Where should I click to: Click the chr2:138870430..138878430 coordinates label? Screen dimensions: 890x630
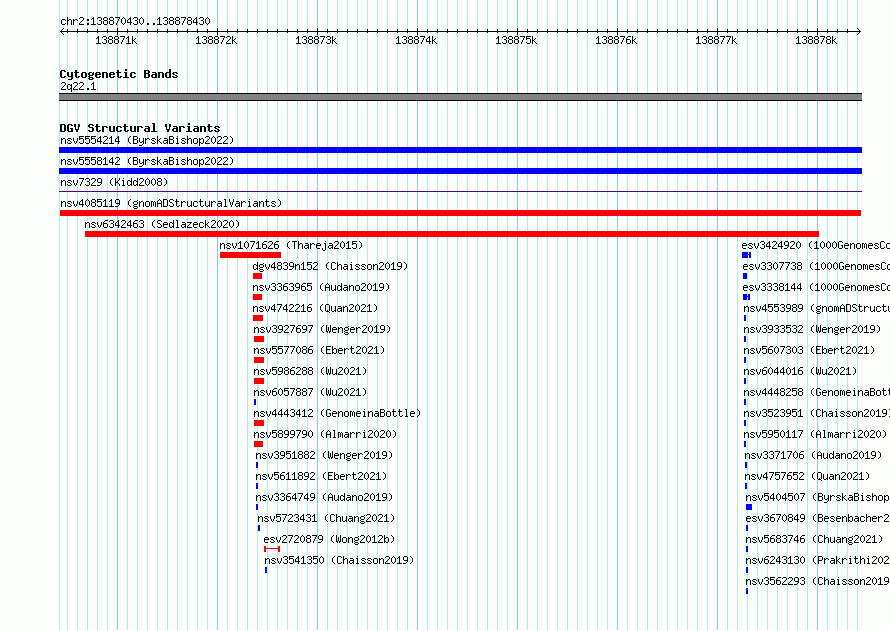click(135, 22)
